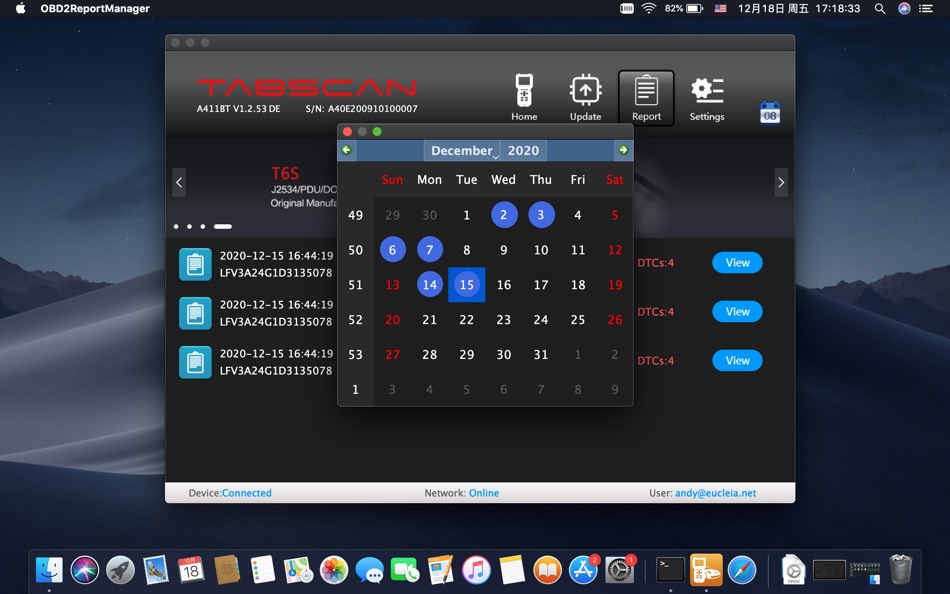Click the Online network status

[484, 493]
